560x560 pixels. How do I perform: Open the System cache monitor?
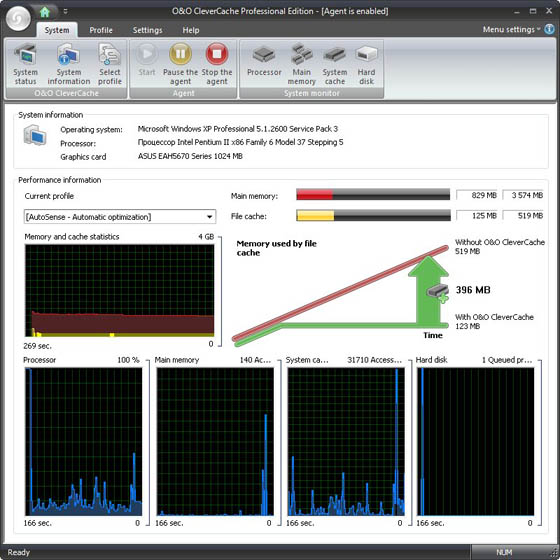(335, 64)
